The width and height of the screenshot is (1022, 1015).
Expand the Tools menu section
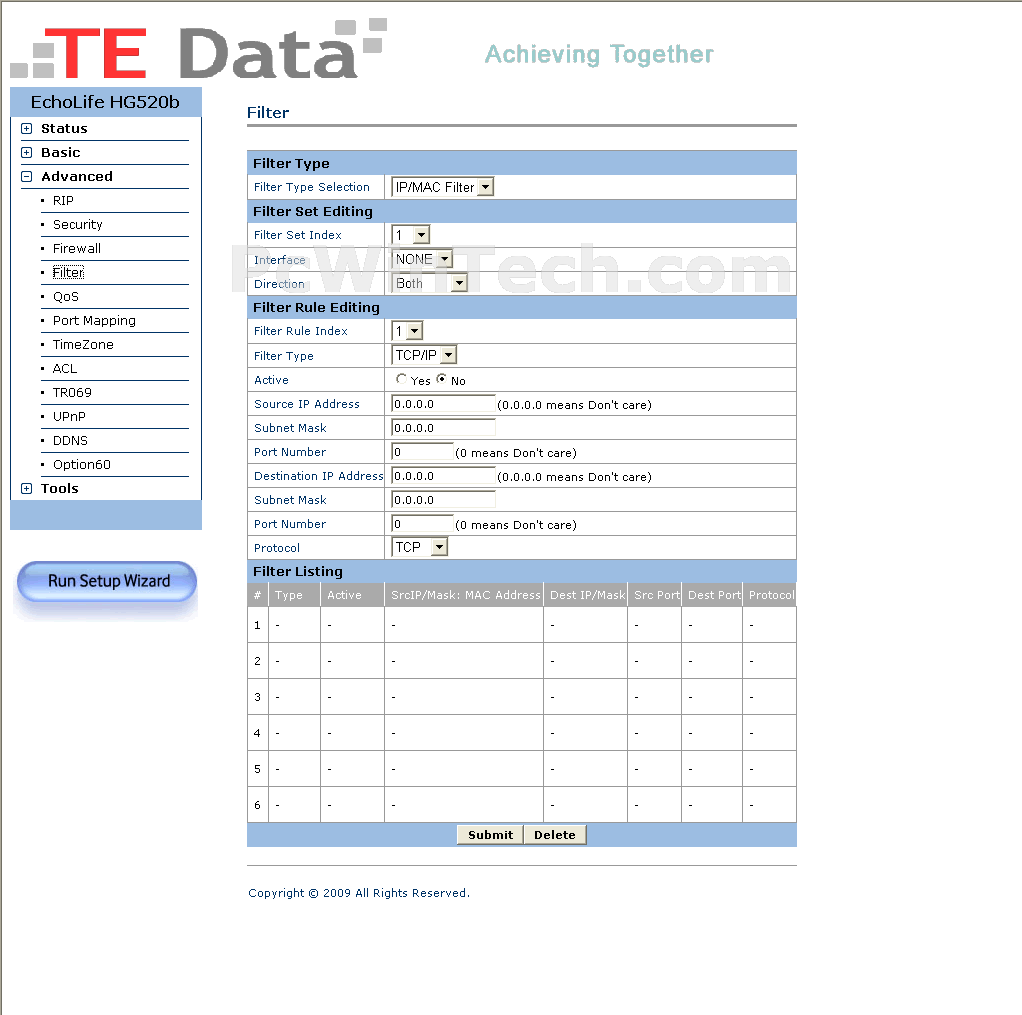26,489
